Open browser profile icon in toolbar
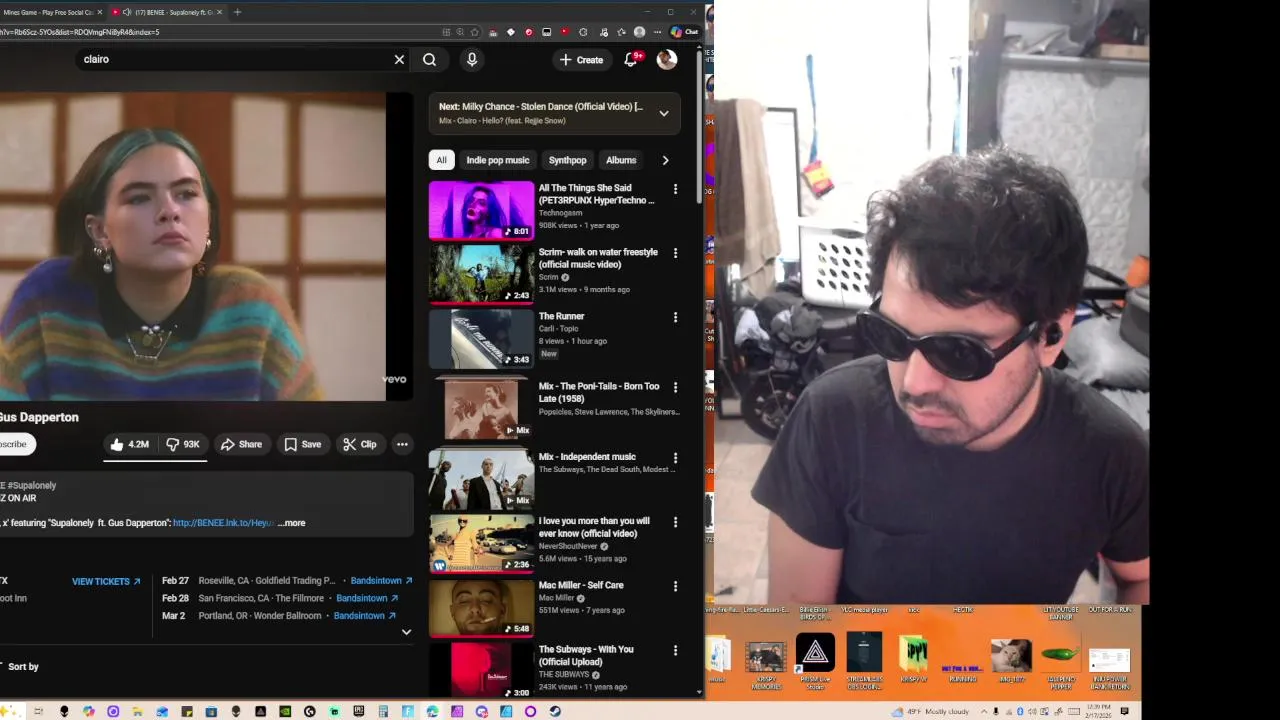Image resolution: width=1280 pixels, height=720 pixels. click(639, 32)
